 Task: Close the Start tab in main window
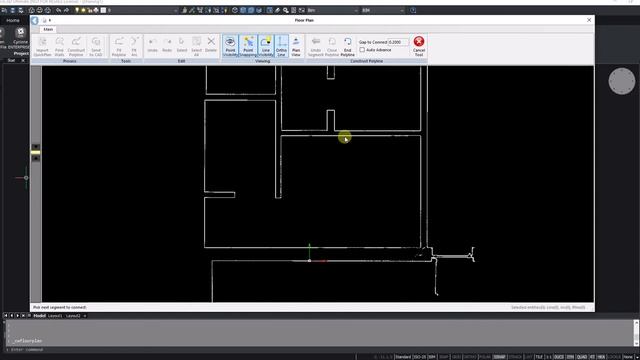coord(23,60)
